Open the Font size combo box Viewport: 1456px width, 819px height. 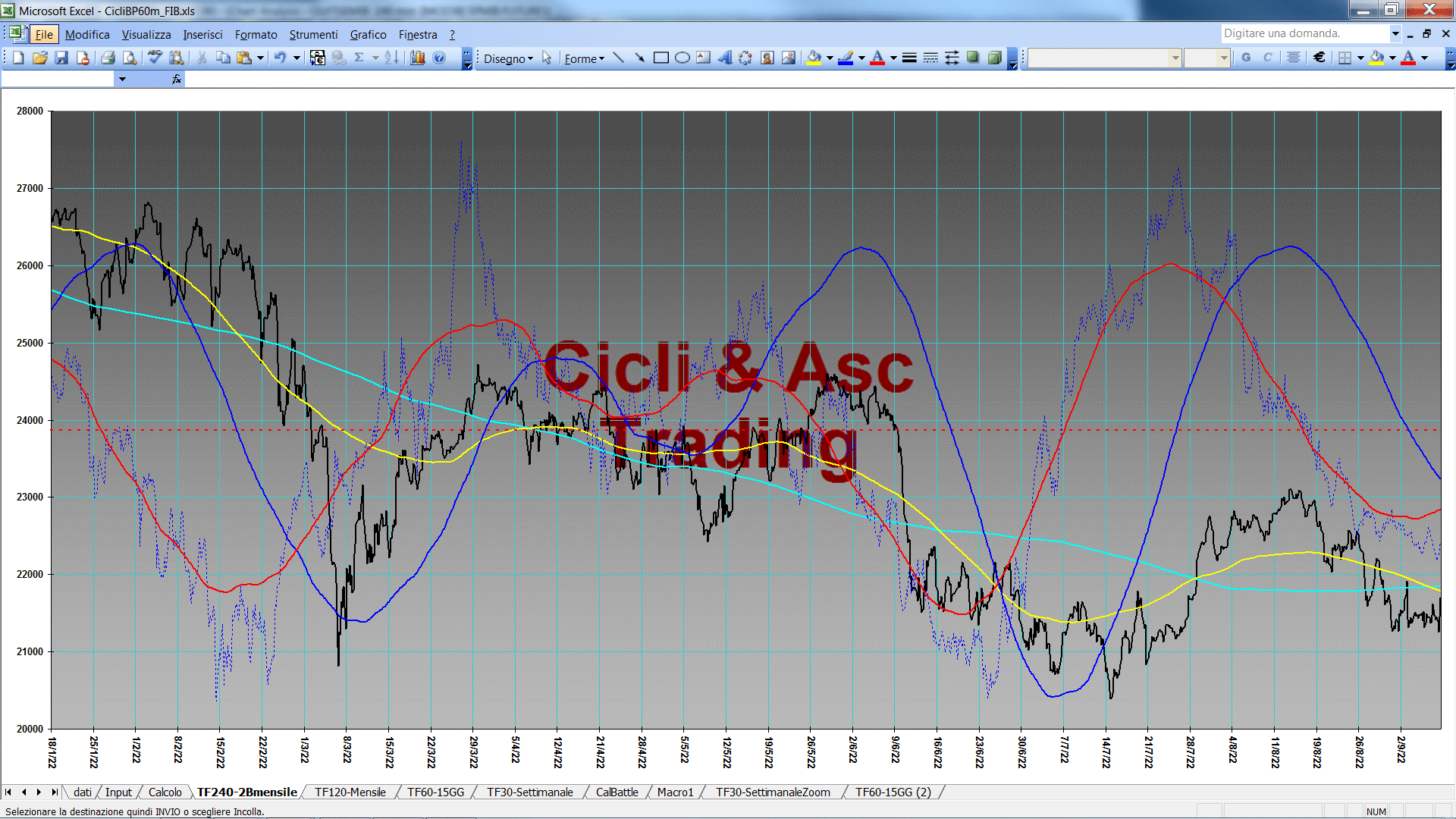(x=1207, y=58)
